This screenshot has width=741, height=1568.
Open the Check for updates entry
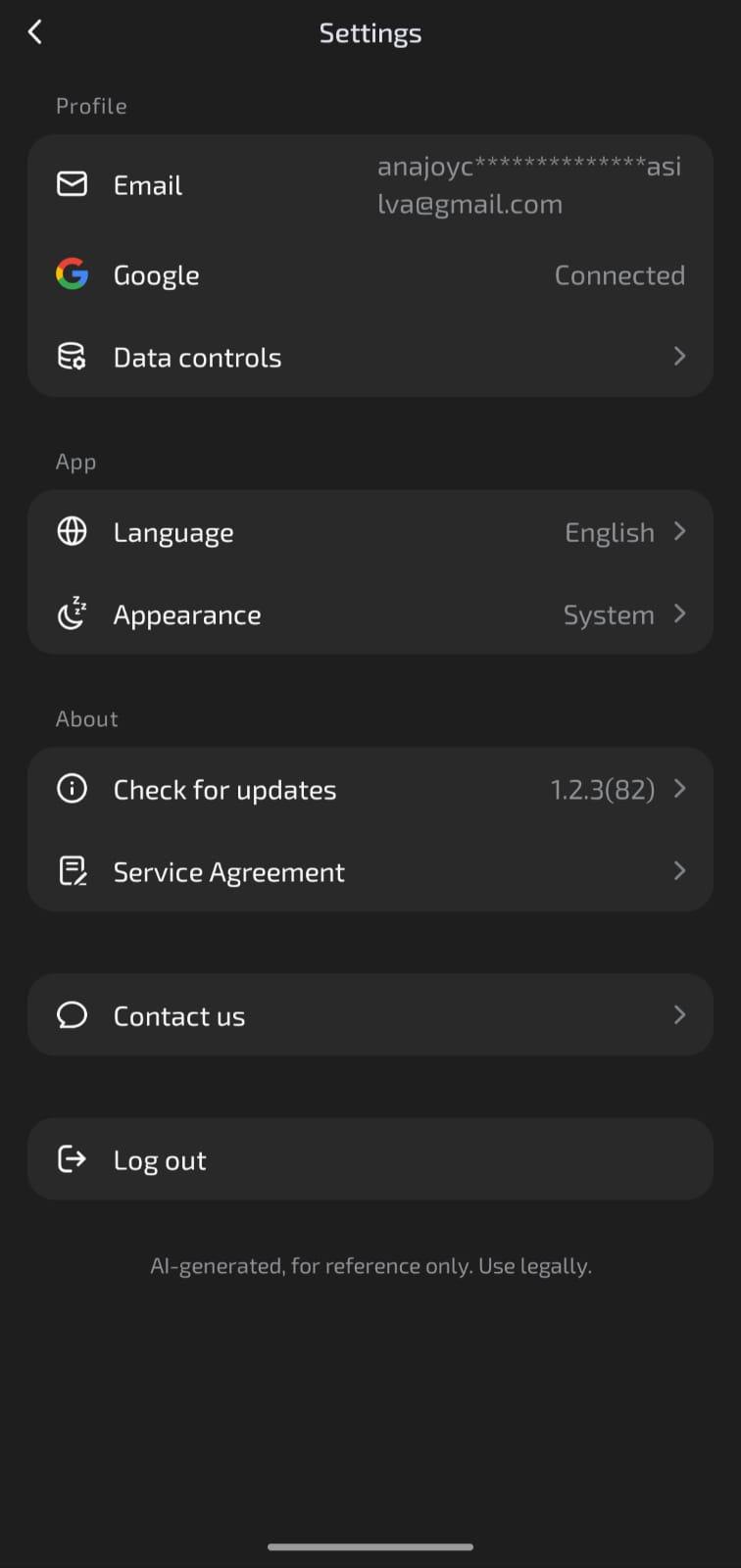(370, 789)
